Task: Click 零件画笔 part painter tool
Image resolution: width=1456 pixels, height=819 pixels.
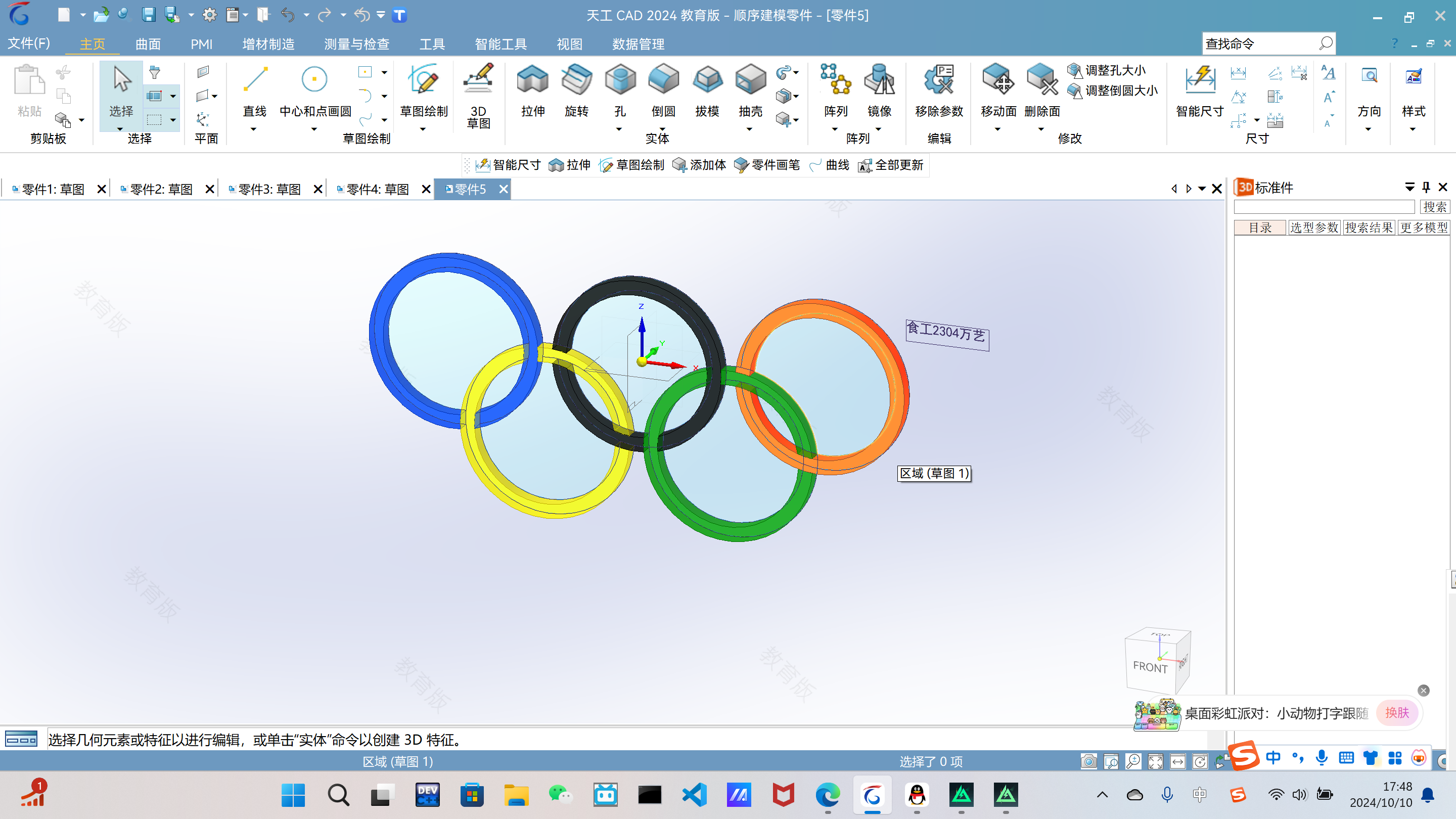Action: (767, 165)
